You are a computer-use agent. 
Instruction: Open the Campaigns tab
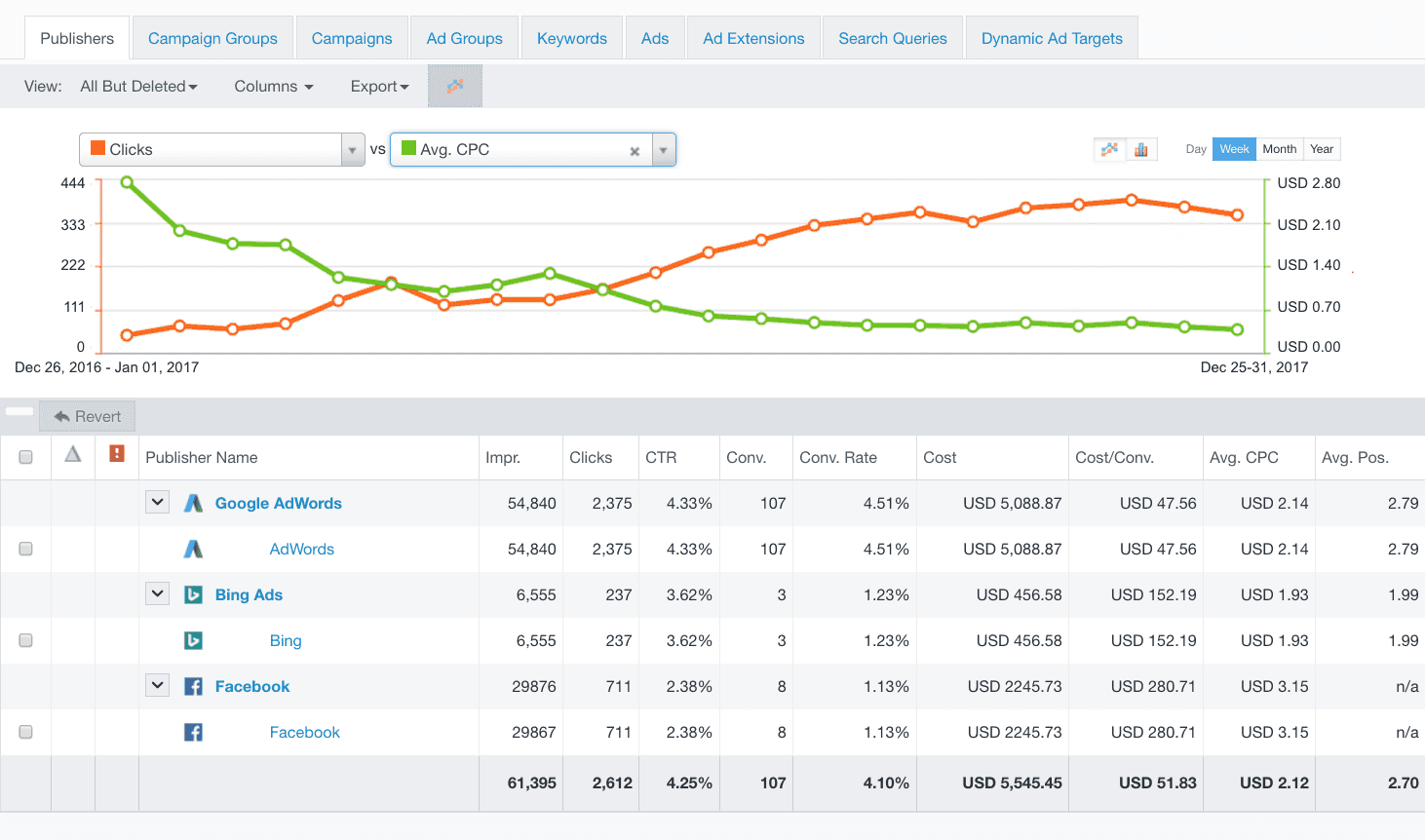pos(352,37)
